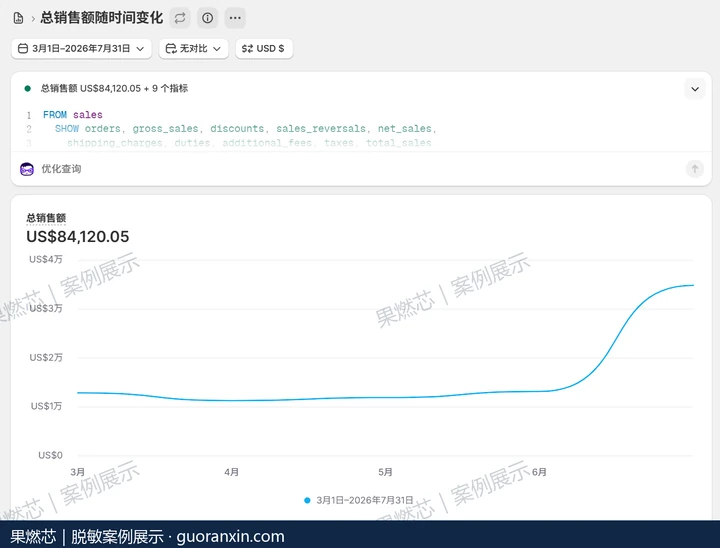The image size is (720, 548).
Task: Click the US$84,120.05 total value
Action: pyautogui.click(x=78, y=237)
